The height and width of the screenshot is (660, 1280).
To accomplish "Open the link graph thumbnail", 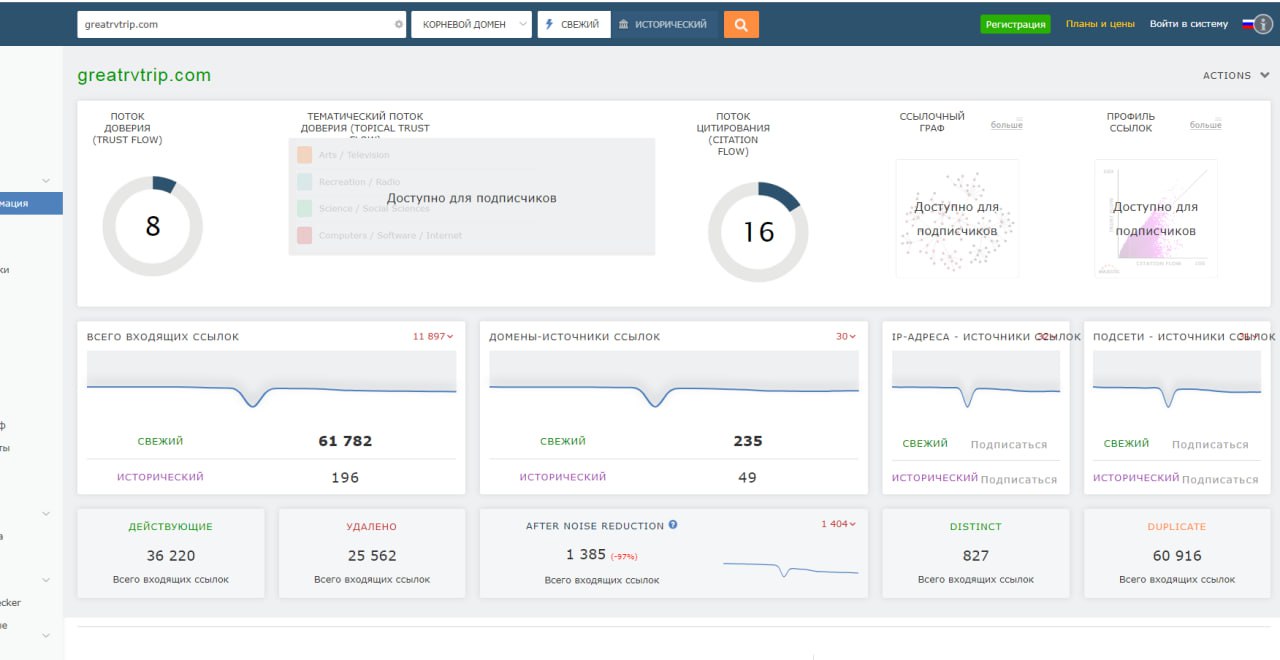I will point(956,219).
